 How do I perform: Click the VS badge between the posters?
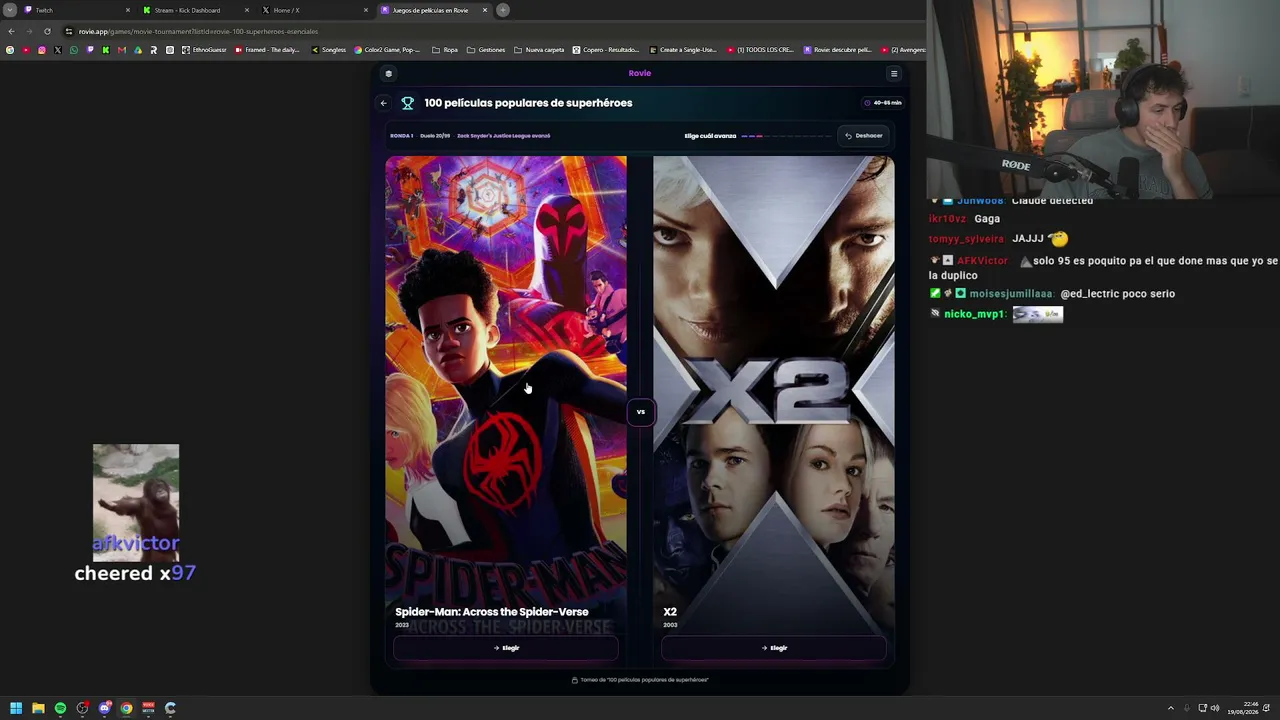(x=641, y=411)
